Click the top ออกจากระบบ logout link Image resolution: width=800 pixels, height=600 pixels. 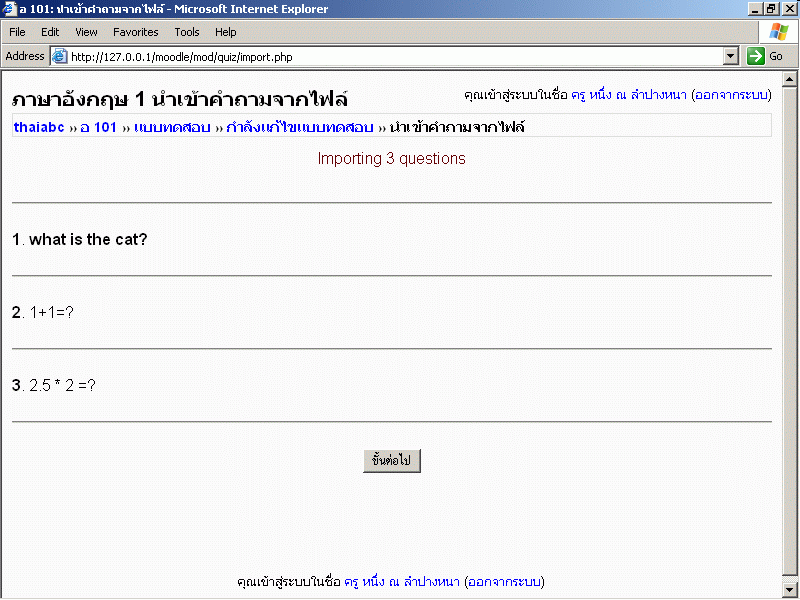pyautogui.click(x=730, y=95)
